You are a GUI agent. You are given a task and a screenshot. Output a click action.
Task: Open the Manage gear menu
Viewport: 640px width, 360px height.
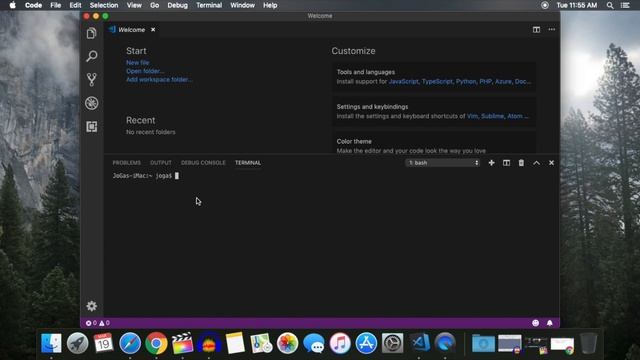(x=91, y=306)
